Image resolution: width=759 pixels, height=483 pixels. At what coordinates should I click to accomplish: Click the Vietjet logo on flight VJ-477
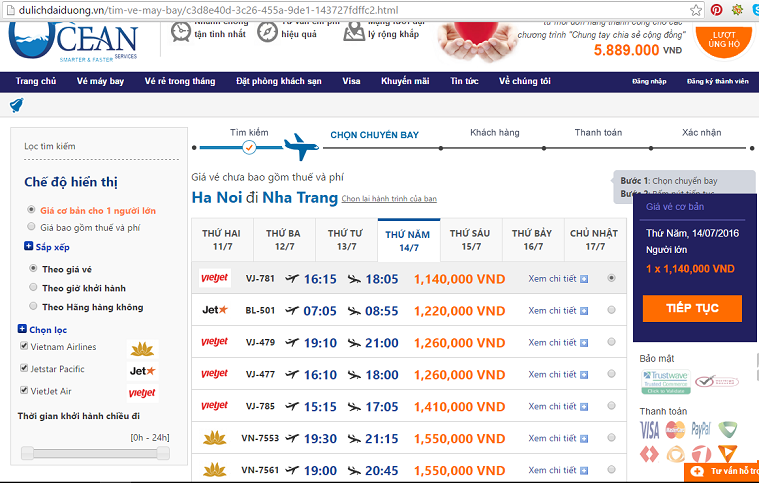214,374
